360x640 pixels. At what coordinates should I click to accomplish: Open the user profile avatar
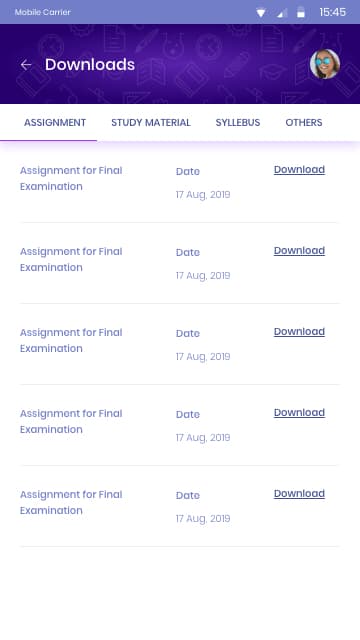(x=325, y=64)
